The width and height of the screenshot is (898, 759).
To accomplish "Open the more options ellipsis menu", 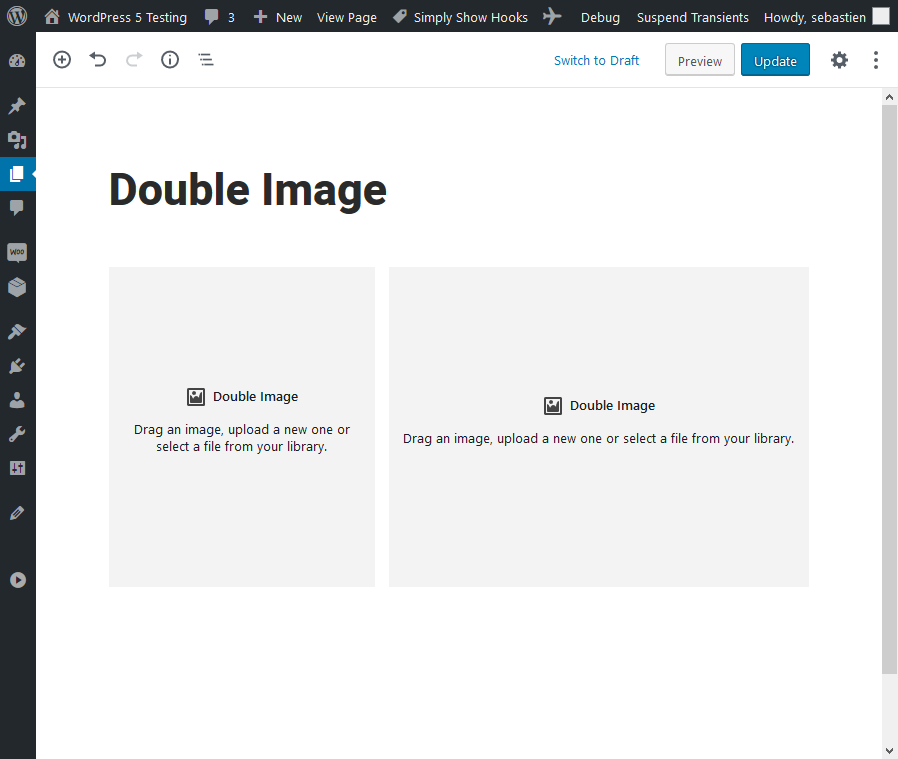I will (x=876, y=60).
